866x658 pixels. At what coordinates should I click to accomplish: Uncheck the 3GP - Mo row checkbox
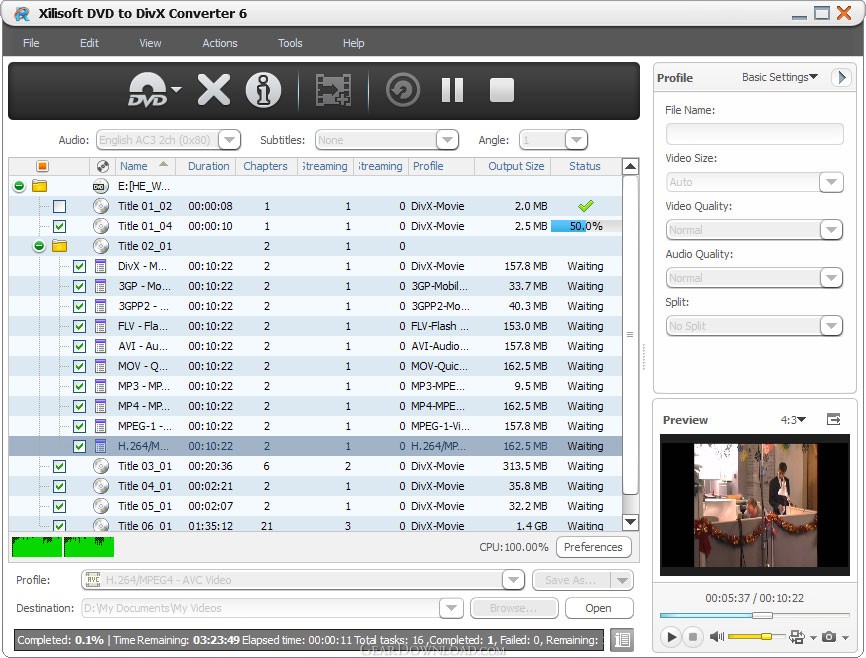point(80,286)
